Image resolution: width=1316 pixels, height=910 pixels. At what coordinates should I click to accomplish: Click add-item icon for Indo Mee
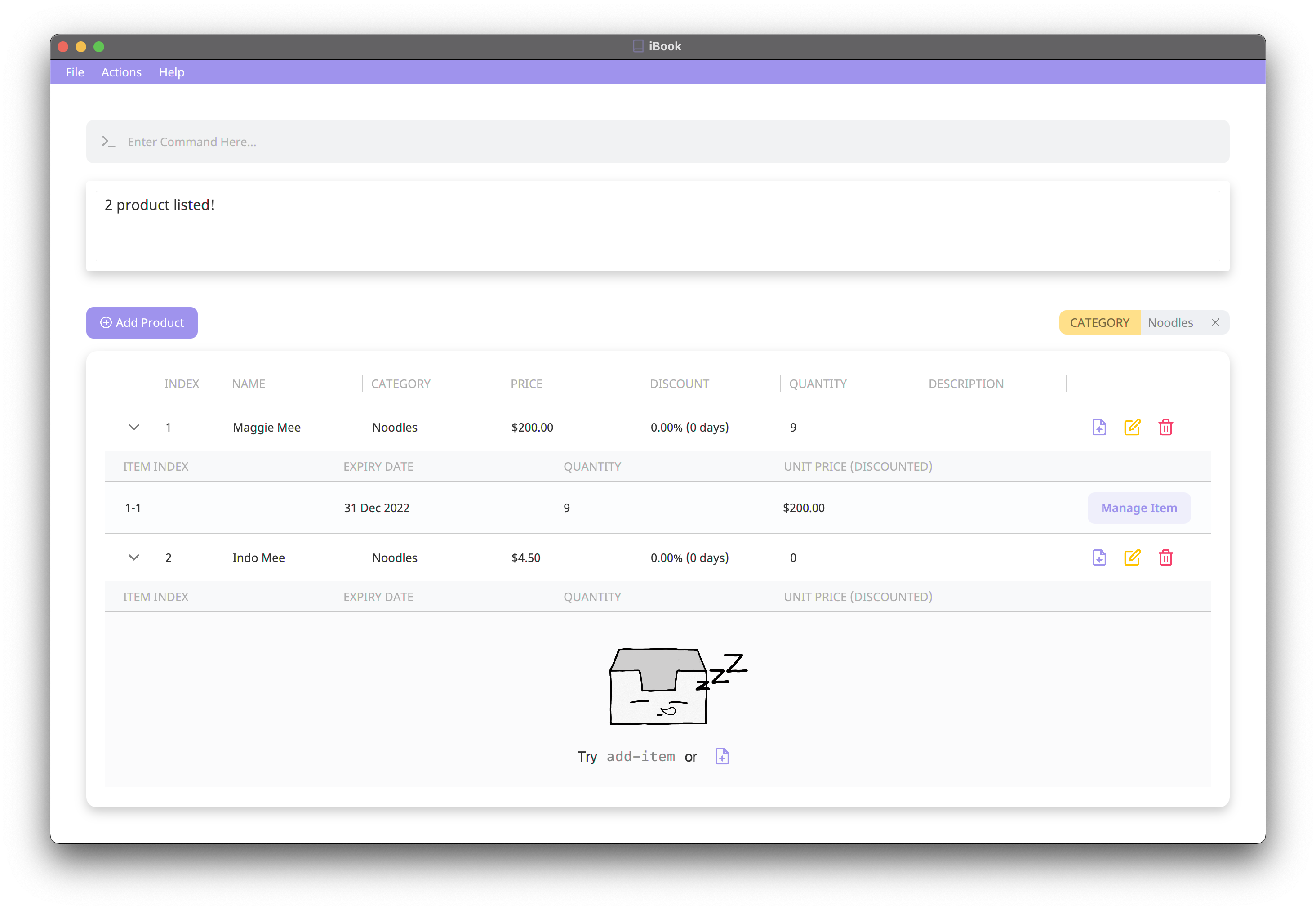click(x=1099, y=558)
